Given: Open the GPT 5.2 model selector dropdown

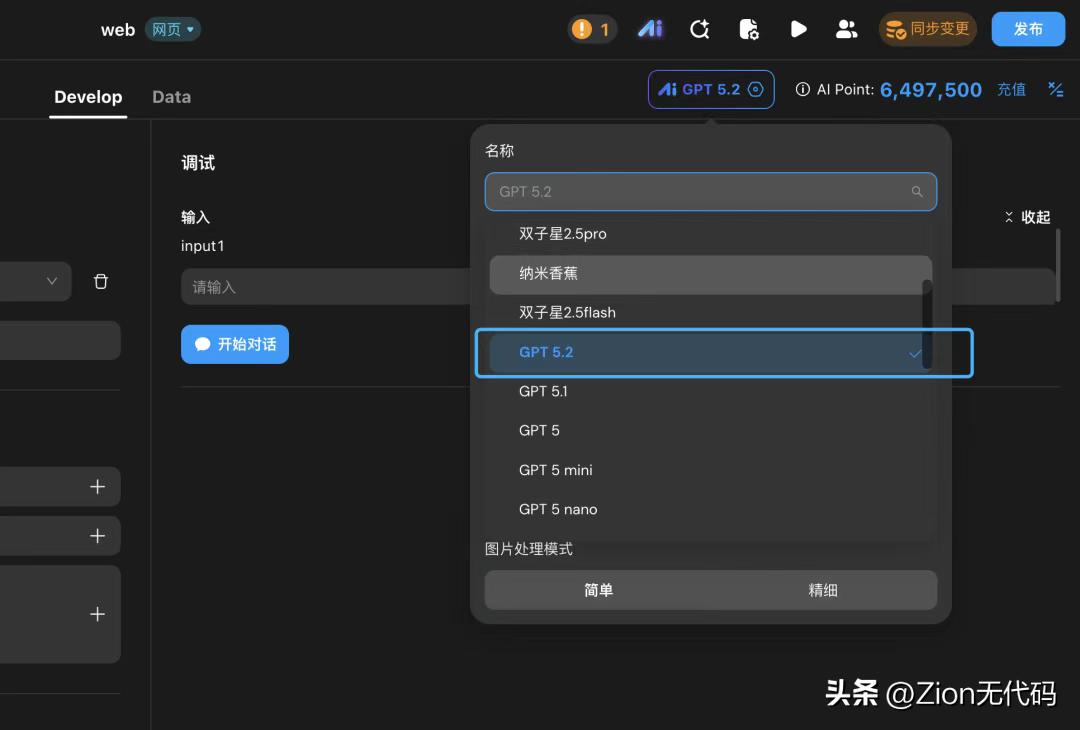Looking at the screenshot, I should 711,89.
